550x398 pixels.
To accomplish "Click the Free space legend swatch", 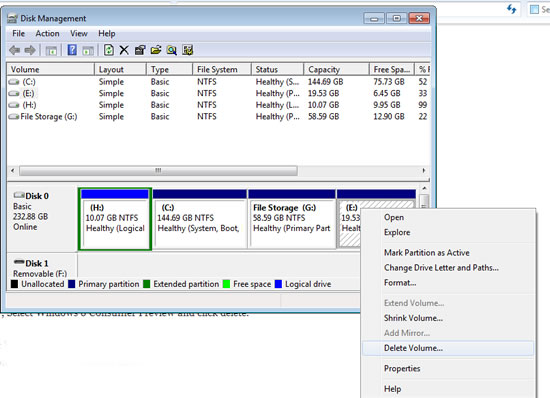I will [x=226, y=284].
